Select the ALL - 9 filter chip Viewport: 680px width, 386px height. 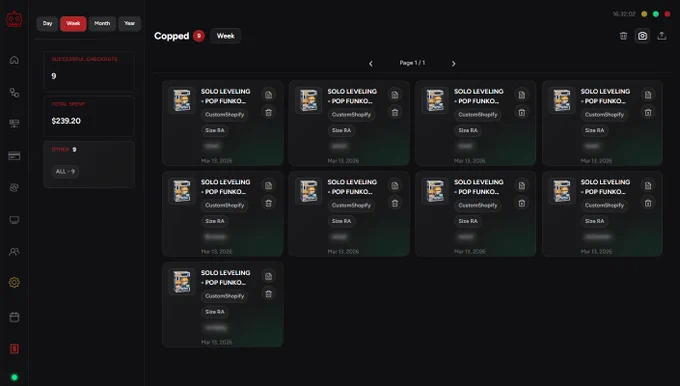[65, 171]
